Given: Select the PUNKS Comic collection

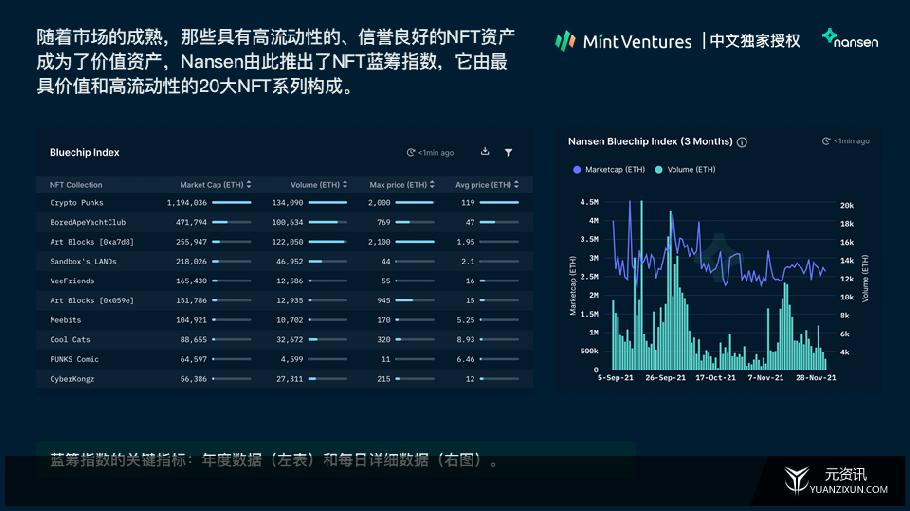Looking at the screenshot, I should (74, 359).
